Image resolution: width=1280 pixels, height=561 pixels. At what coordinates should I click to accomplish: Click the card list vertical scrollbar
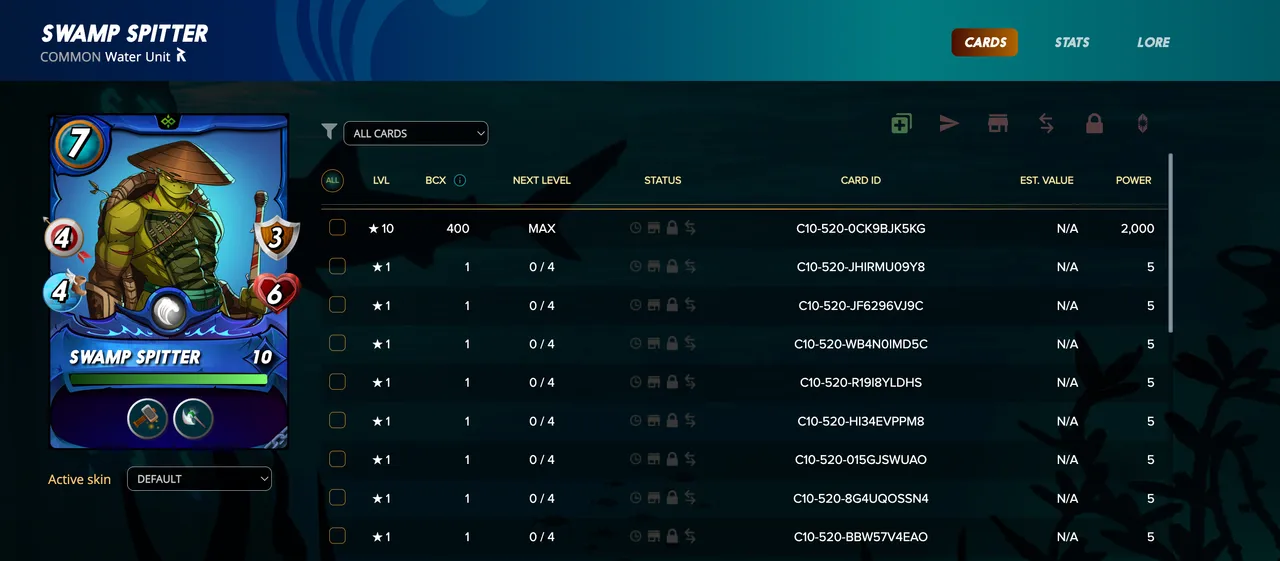[x=1170, y=243]
